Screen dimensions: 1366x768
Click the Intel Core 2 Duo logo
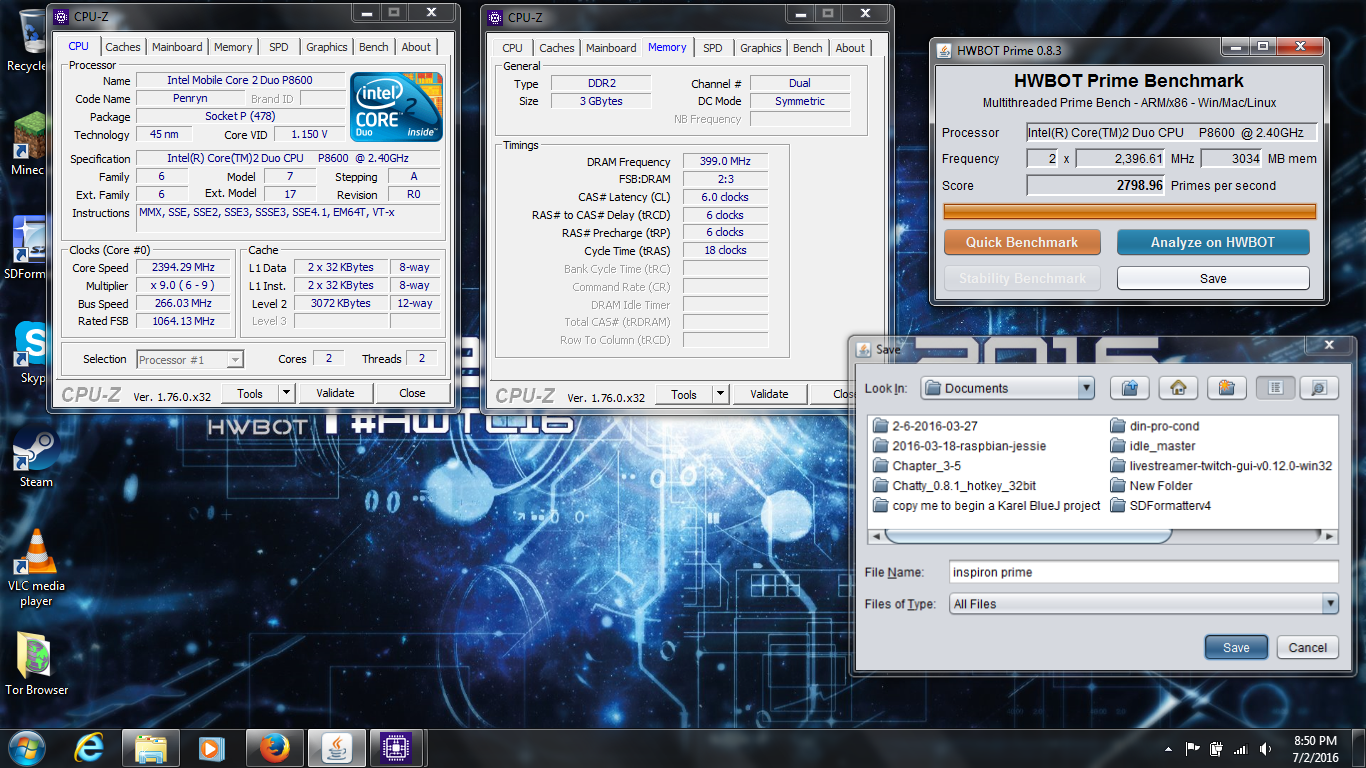(396, 107)
